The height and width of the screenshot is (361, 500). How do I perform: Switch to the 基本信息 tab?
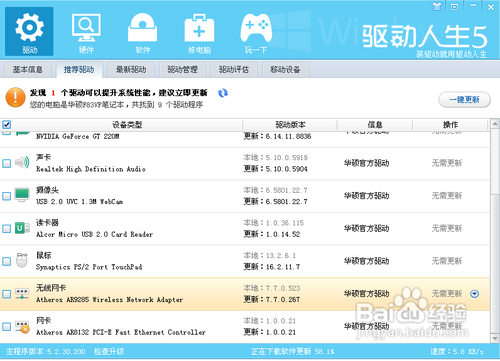[28, 69]
